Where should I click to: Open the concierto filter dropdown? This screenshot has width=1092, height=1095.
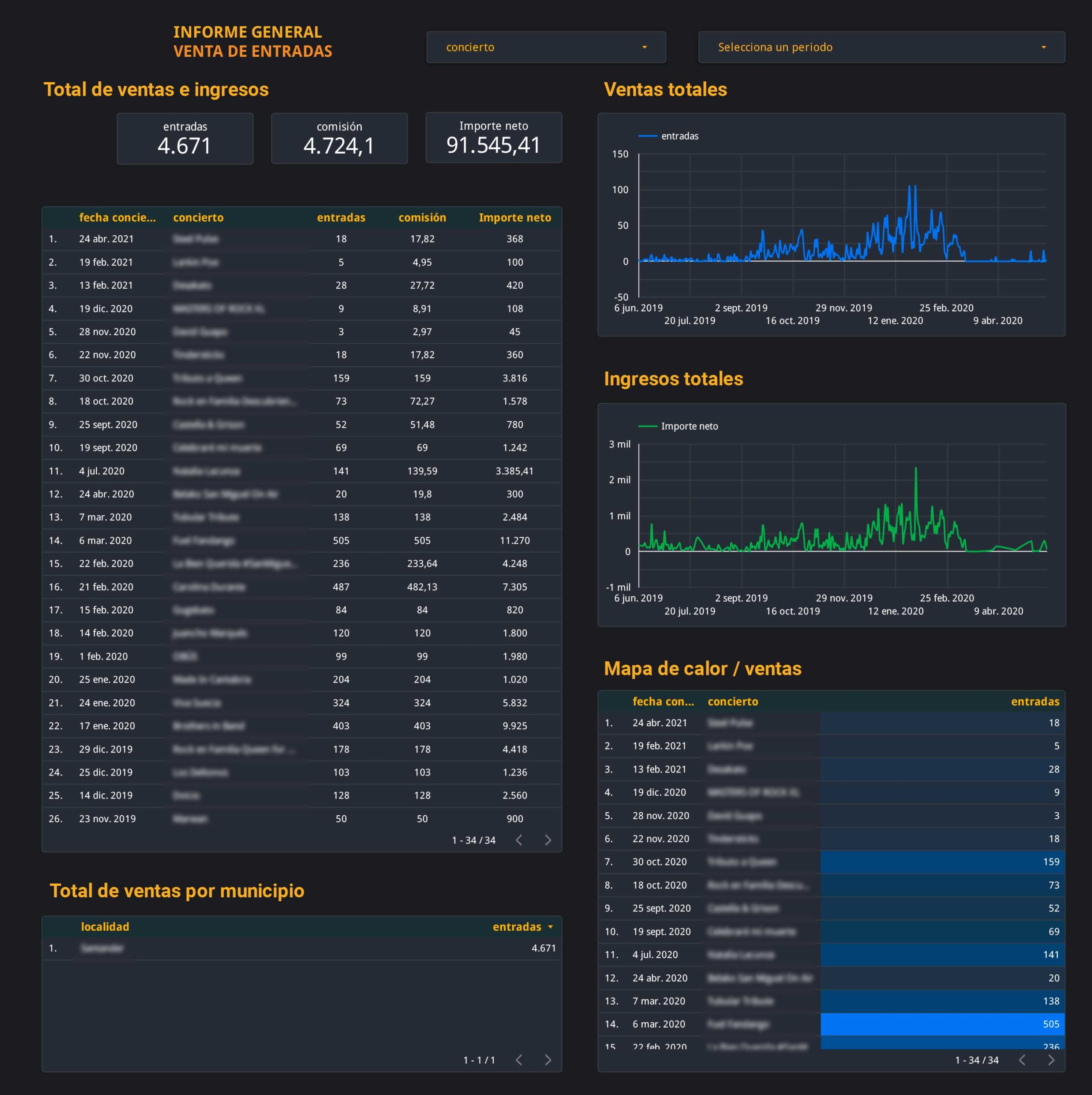click(546, 47)
